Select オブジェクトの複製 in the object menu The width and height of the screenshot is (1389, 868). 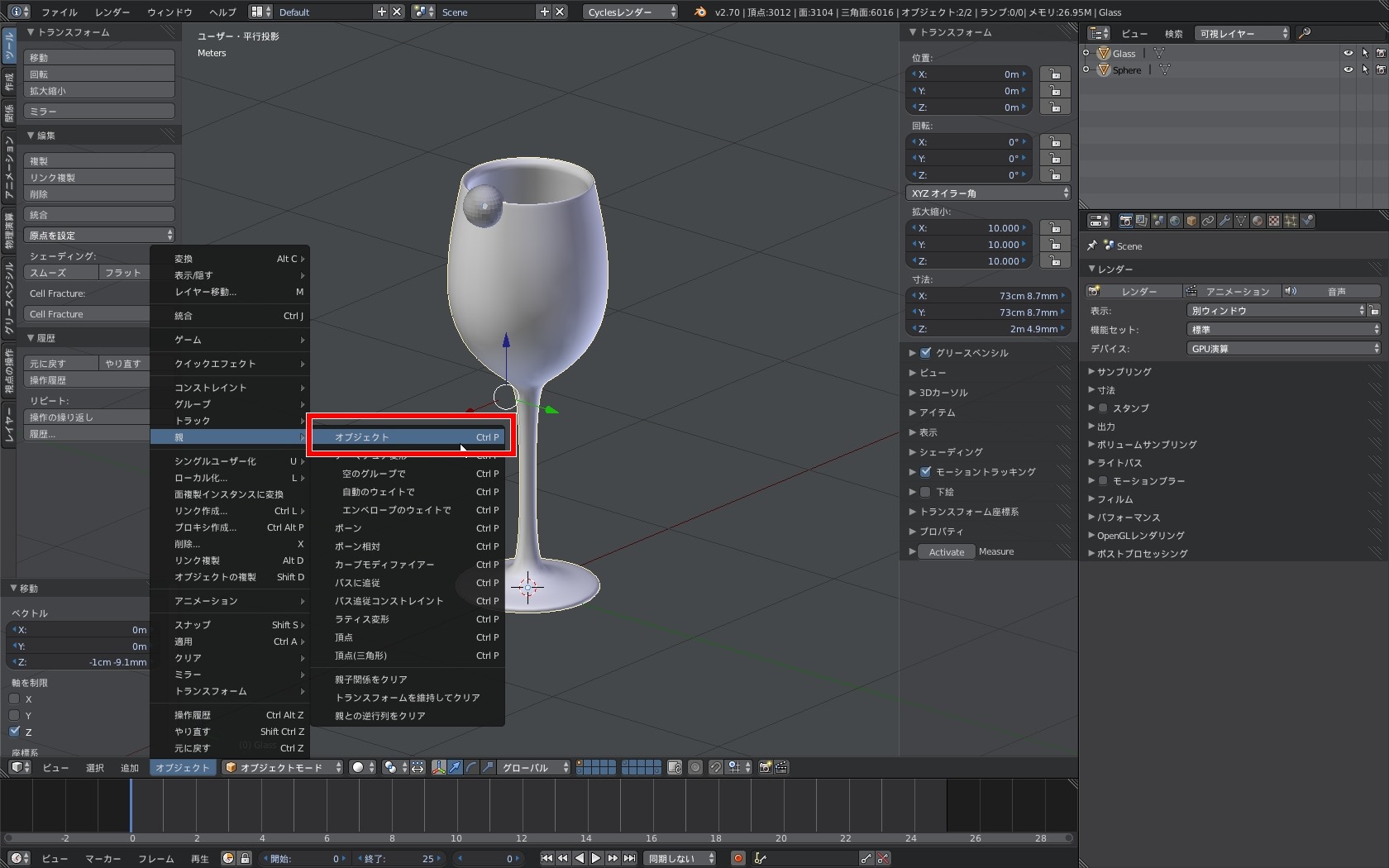(229, 576)
